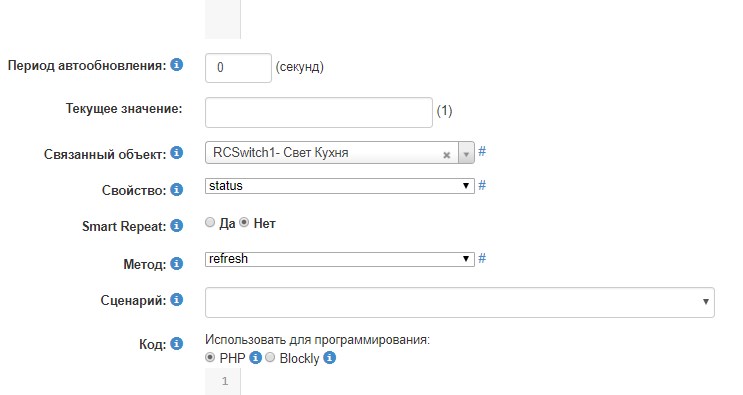
Task: Expand the empty Сценарий dropdown
Action: click(460, 302)
